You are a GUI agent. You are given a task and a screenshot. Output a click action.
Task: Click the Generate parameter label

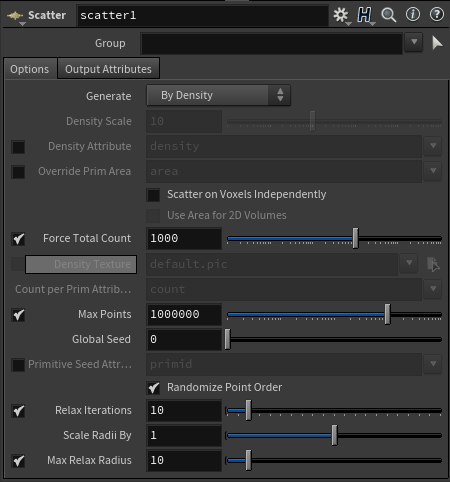tap(109, 96)
